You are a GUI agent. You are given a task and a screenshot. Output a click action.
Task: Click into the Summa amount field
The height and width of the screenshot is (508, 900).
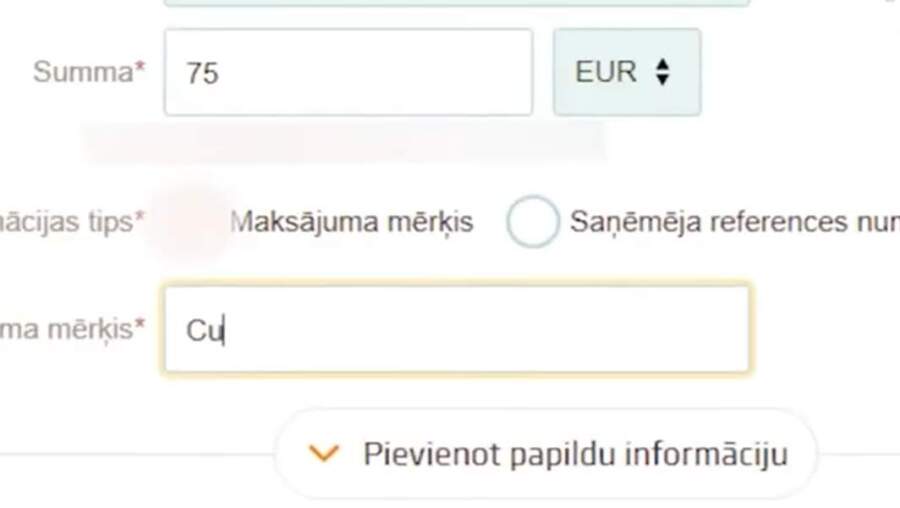tap(348, 72)
